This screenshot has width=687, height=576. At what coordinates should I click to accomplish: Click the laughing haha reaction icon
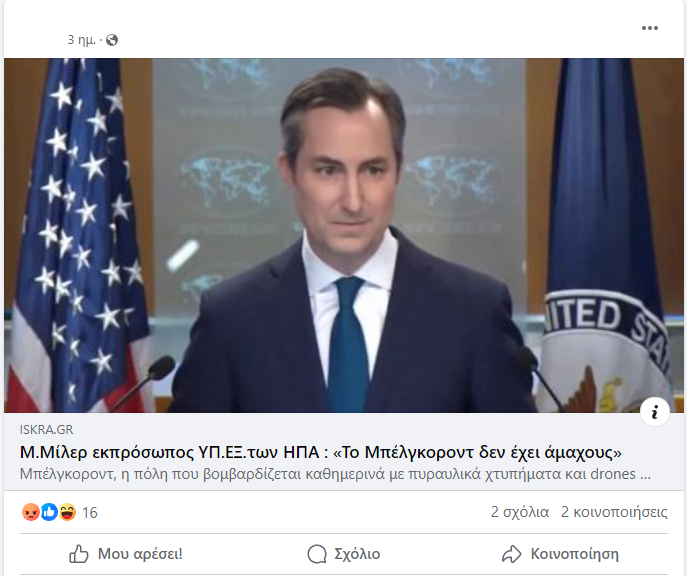67,512
